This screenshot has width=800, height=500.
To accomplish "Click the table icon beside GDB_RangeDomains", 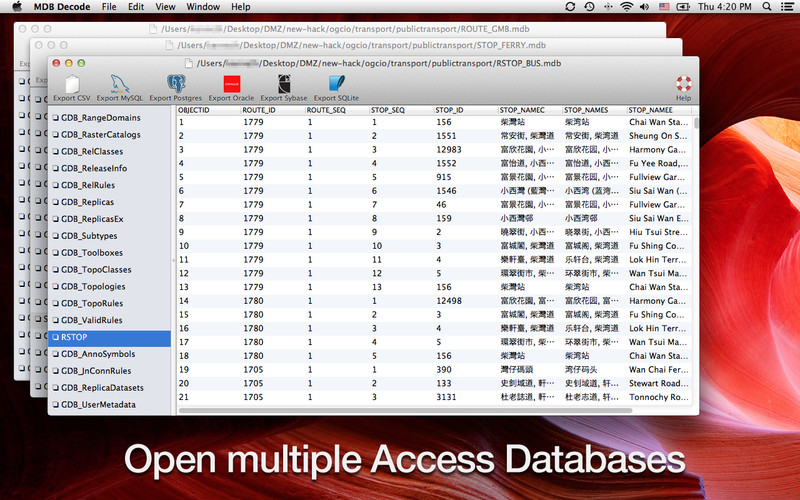I will 56,118.
